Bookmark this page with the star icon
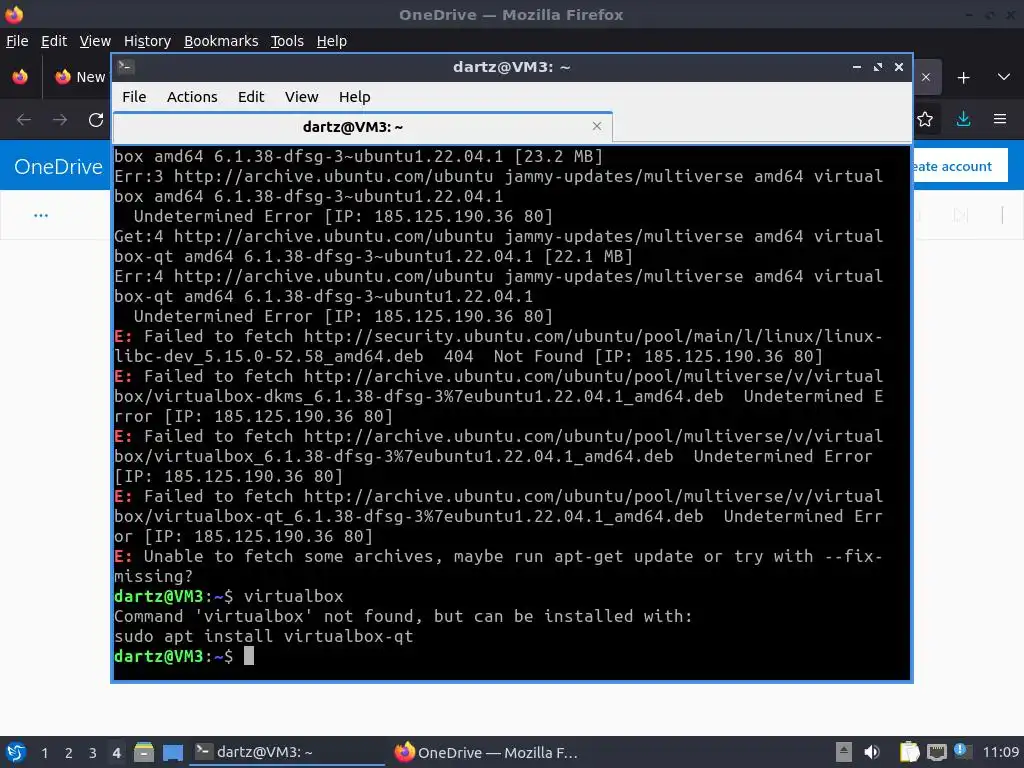Viewport: 1024px width, 768px height. tap(925, 120)
